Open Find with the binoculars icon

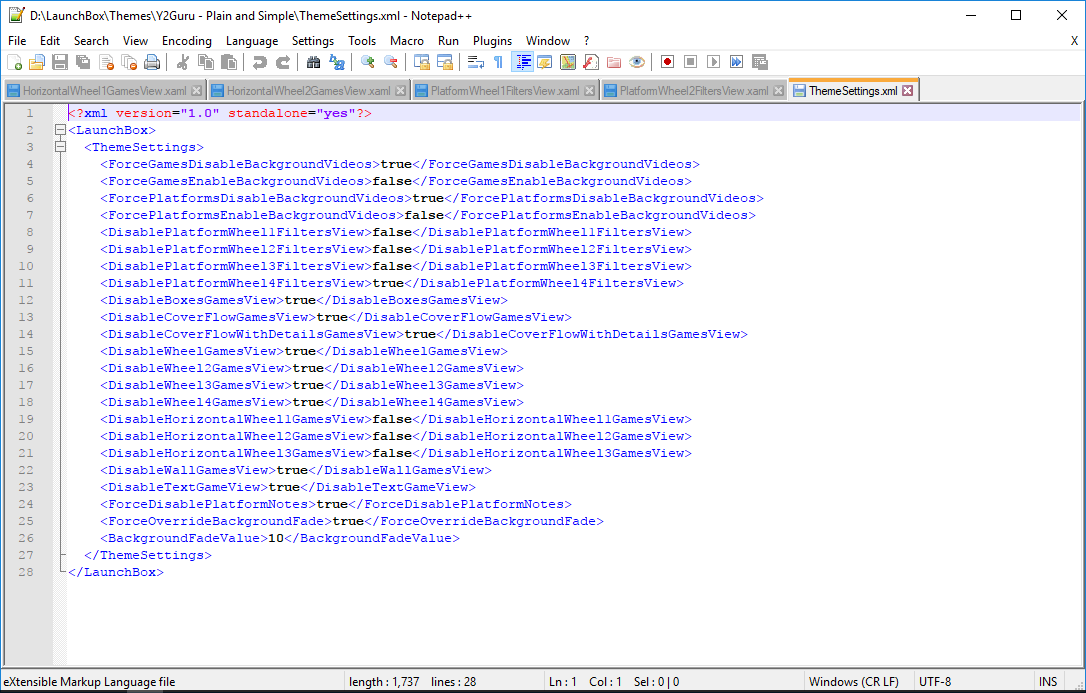coord(314,62)
